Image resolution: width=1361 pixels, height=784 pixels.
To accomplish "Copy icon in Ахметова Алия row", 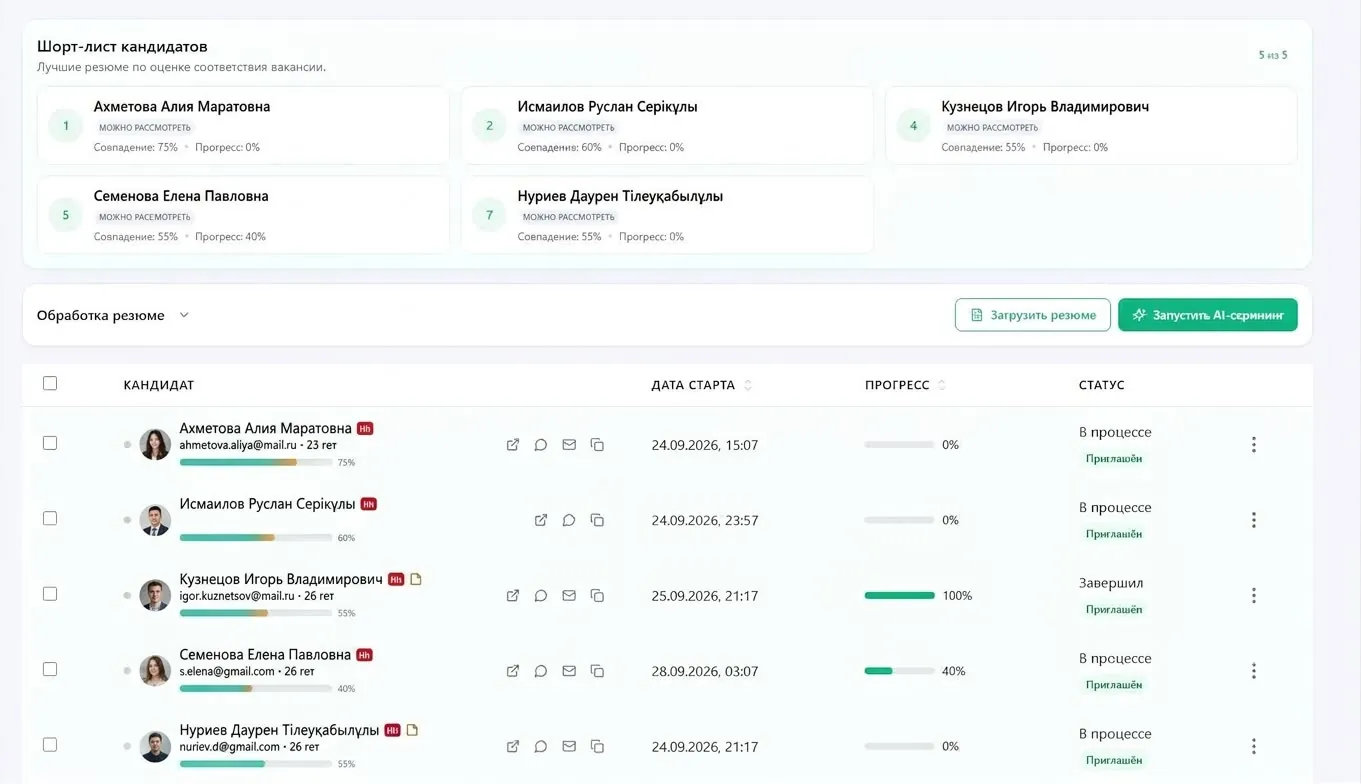I will [597, 445].
